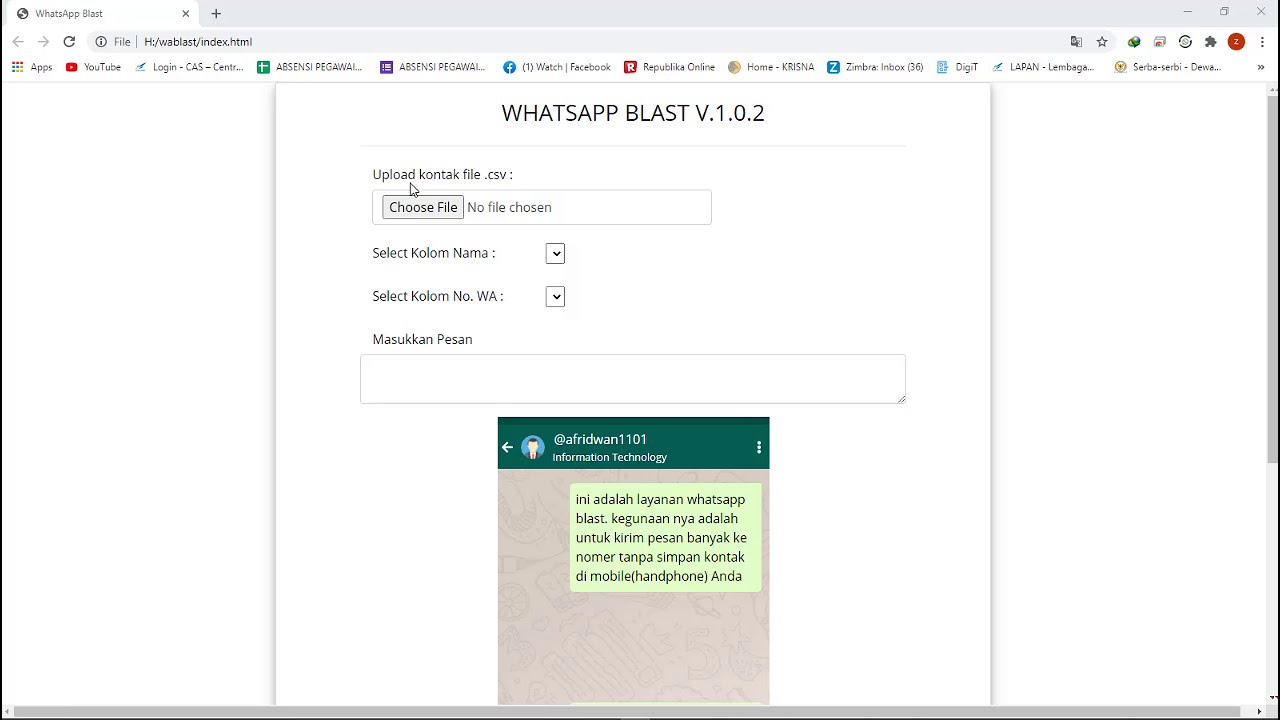Click the scrollbar down arrow
The height and width of the screenshot is (720, 1280).
tap(1272, 697)
